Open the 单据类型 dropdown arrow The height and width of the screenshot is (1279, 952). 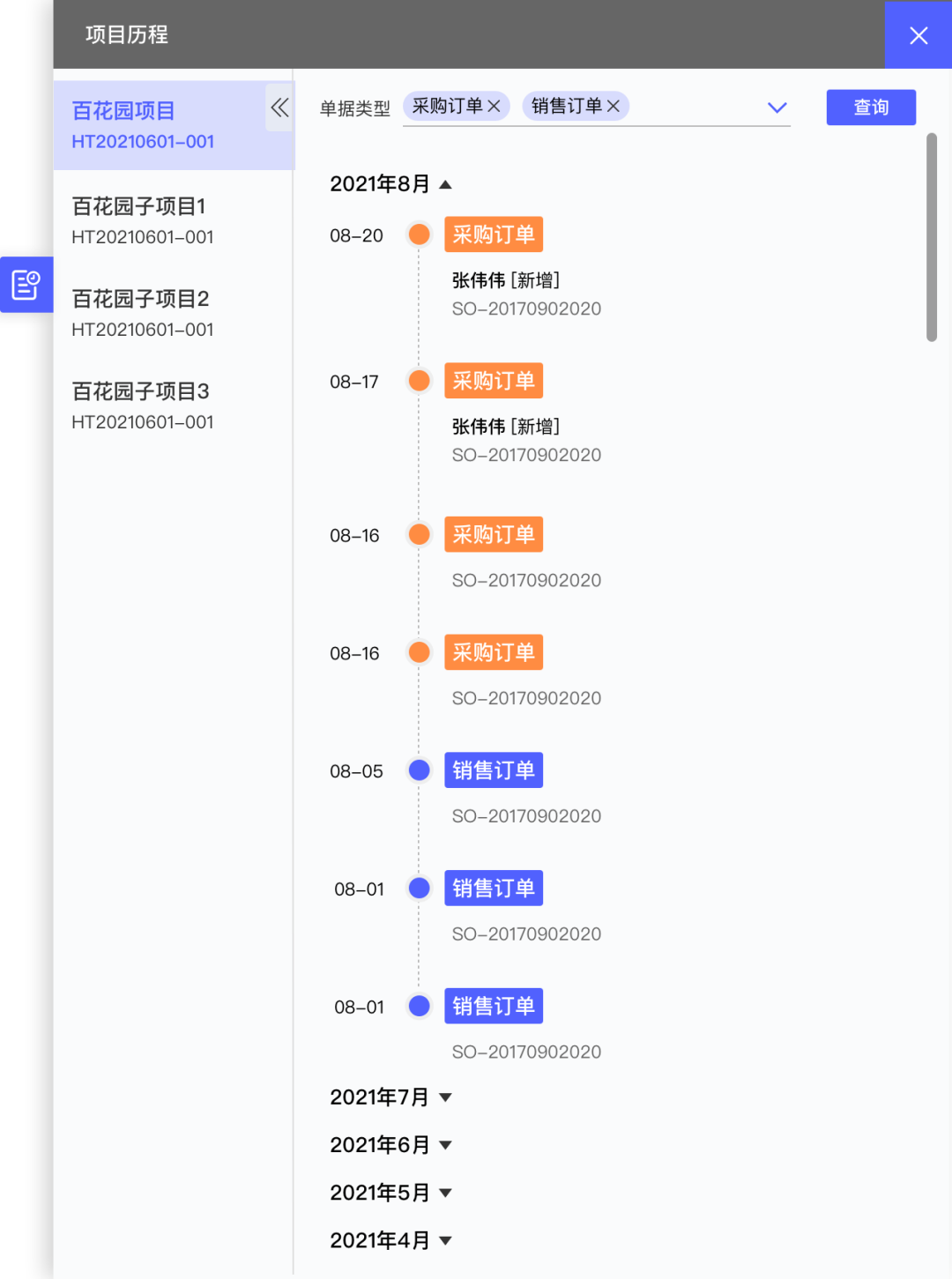click(777, 108)
